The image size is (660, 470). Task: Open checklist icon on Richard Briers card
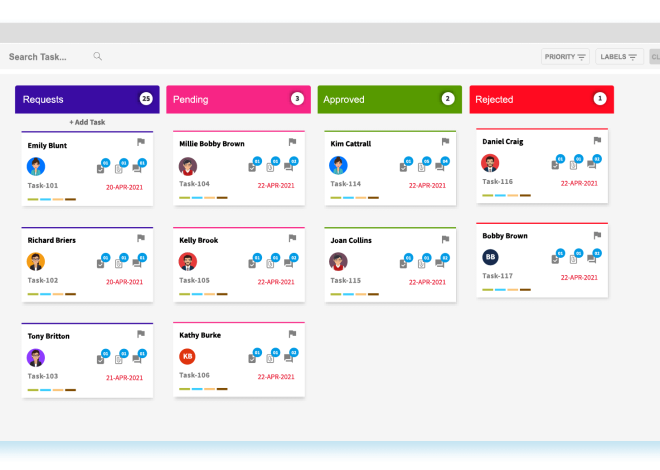point(101,263)
